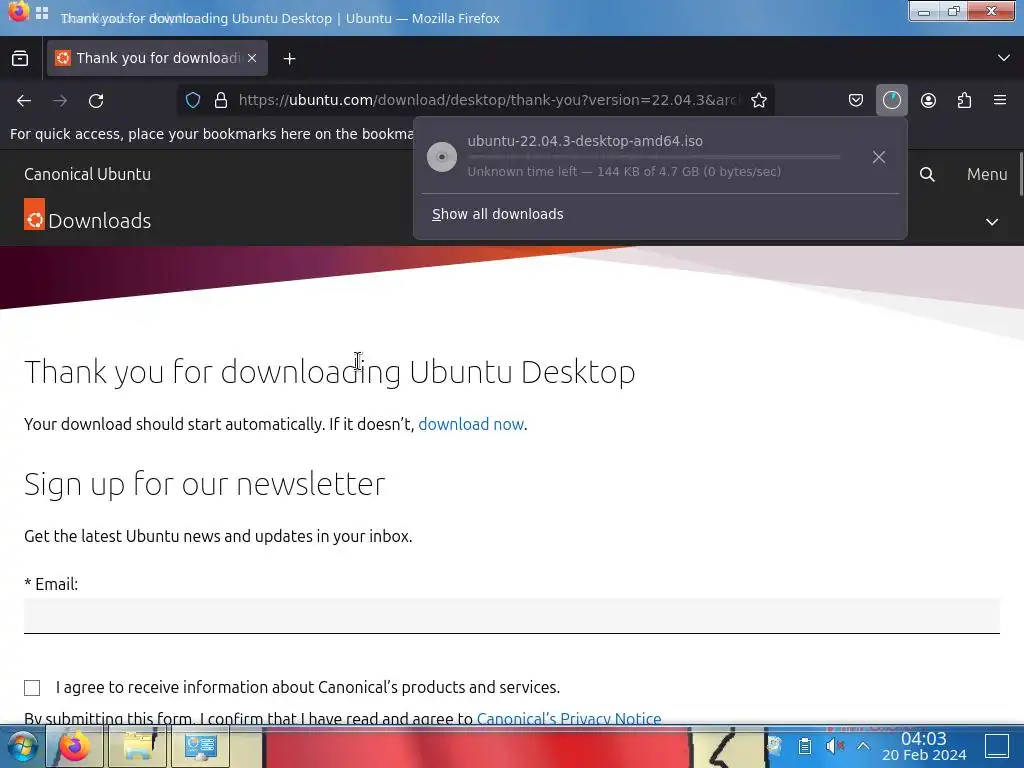Reload the current page
The image size is (1024, 768).
click(96, 101)
